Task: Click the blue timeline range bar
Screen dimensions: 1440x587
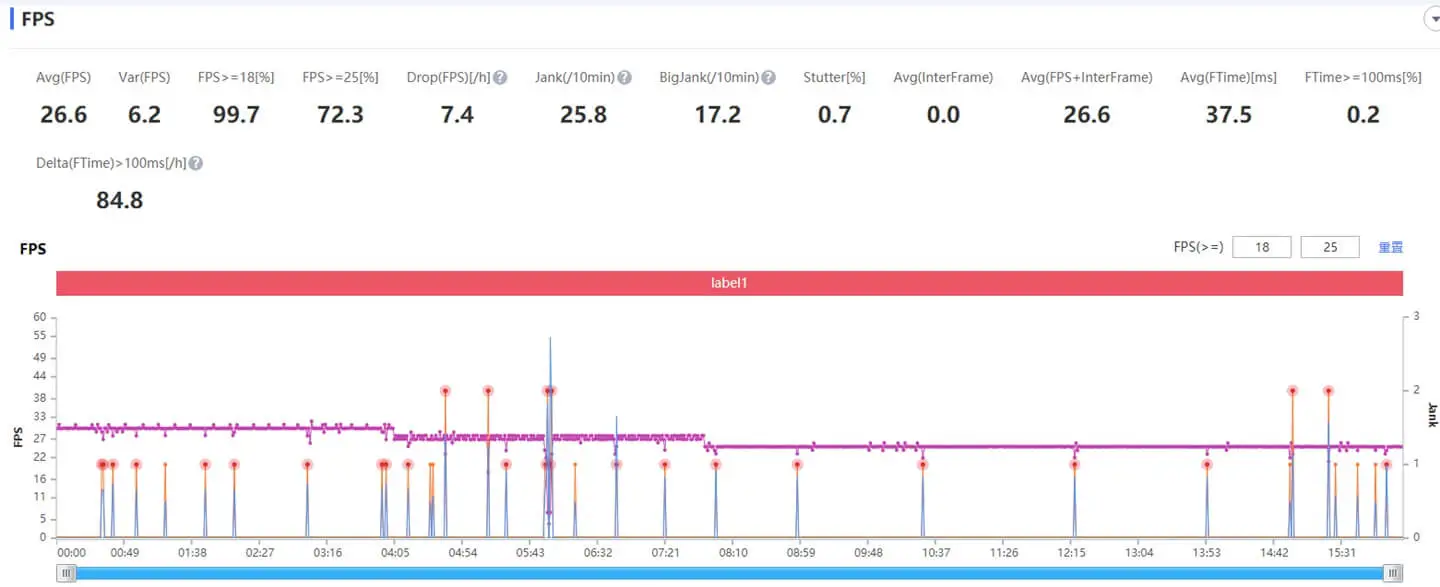Action: (x=729, y=573)
